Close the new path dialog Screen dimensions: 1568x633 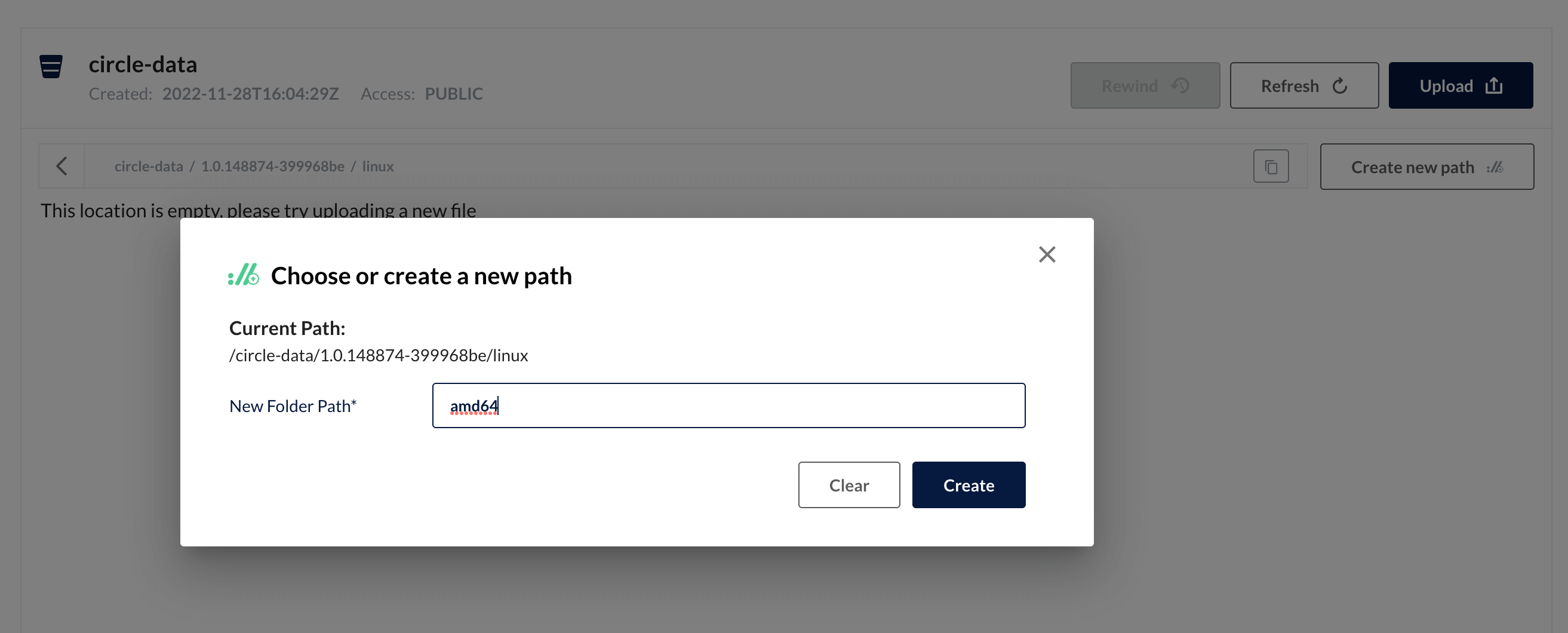[x=1047, y=254]
